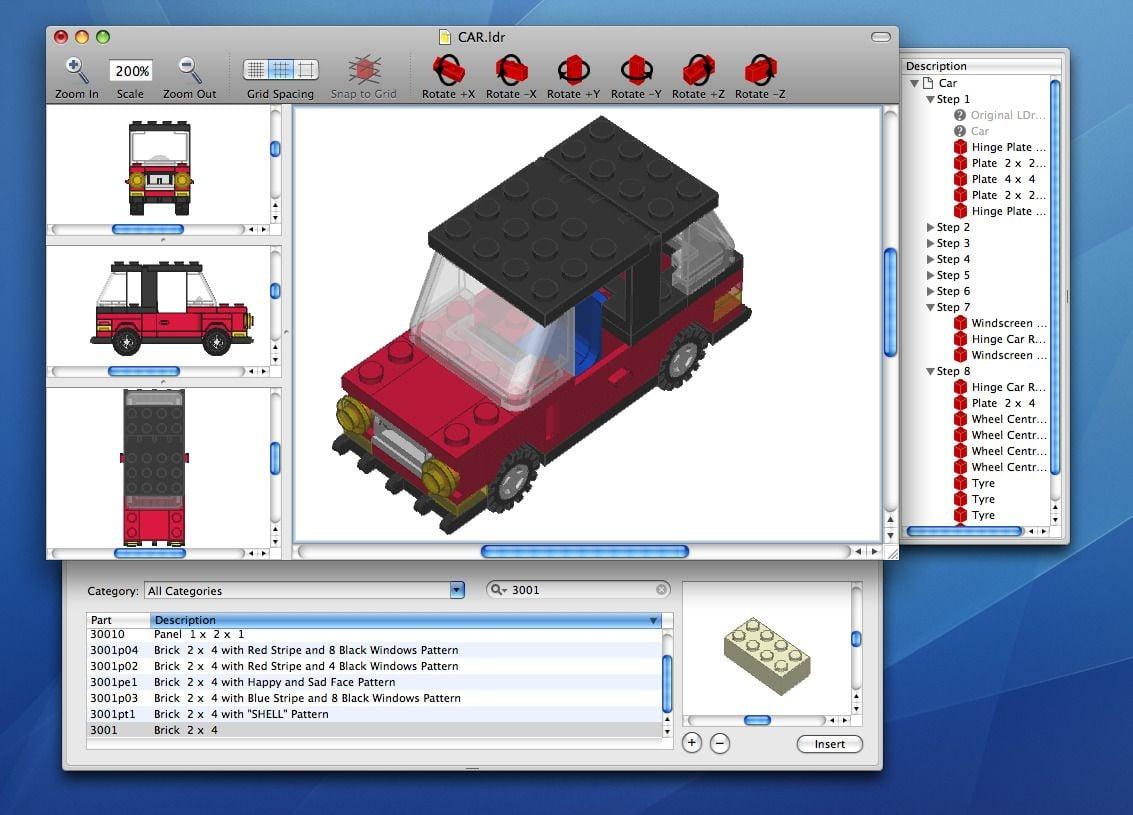Reverse sort on the part list Description column header
The image size is (1133, 815).
pos(406,620)
